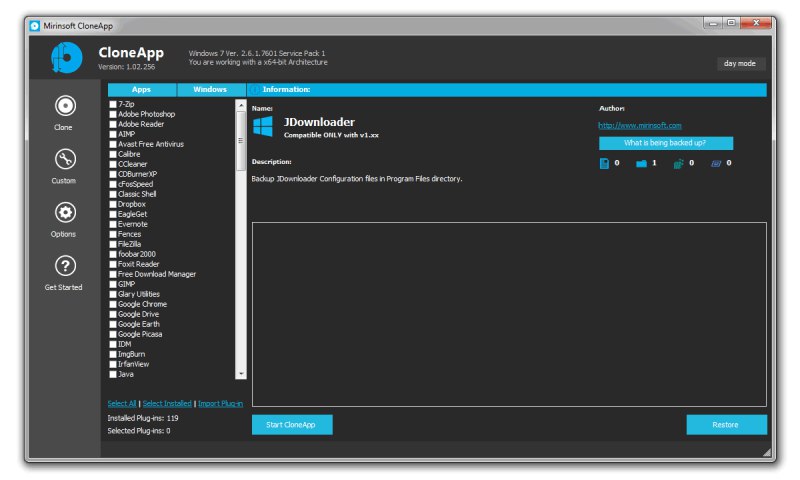Select Free Download Manager in the list
The width and height of the screenshot is (800, 480).
[x=157, y=274]
